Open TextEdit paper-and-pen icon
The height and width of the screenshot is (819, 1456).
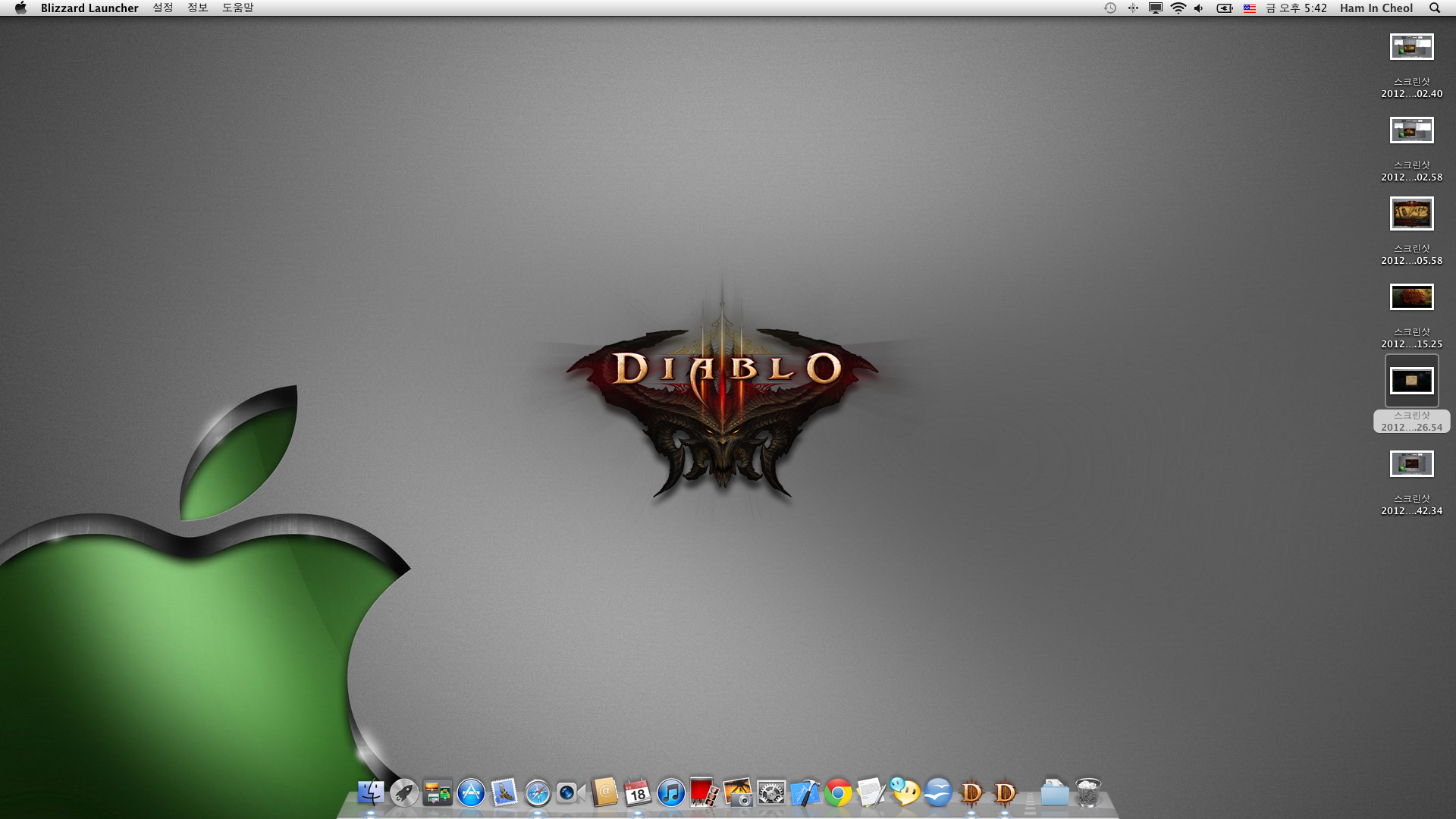[x=871, y=792]
